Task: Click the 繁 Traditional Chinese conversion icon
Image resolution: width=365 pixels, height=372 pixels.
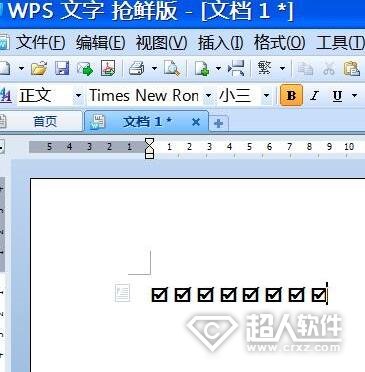Action: coord(265,68)
